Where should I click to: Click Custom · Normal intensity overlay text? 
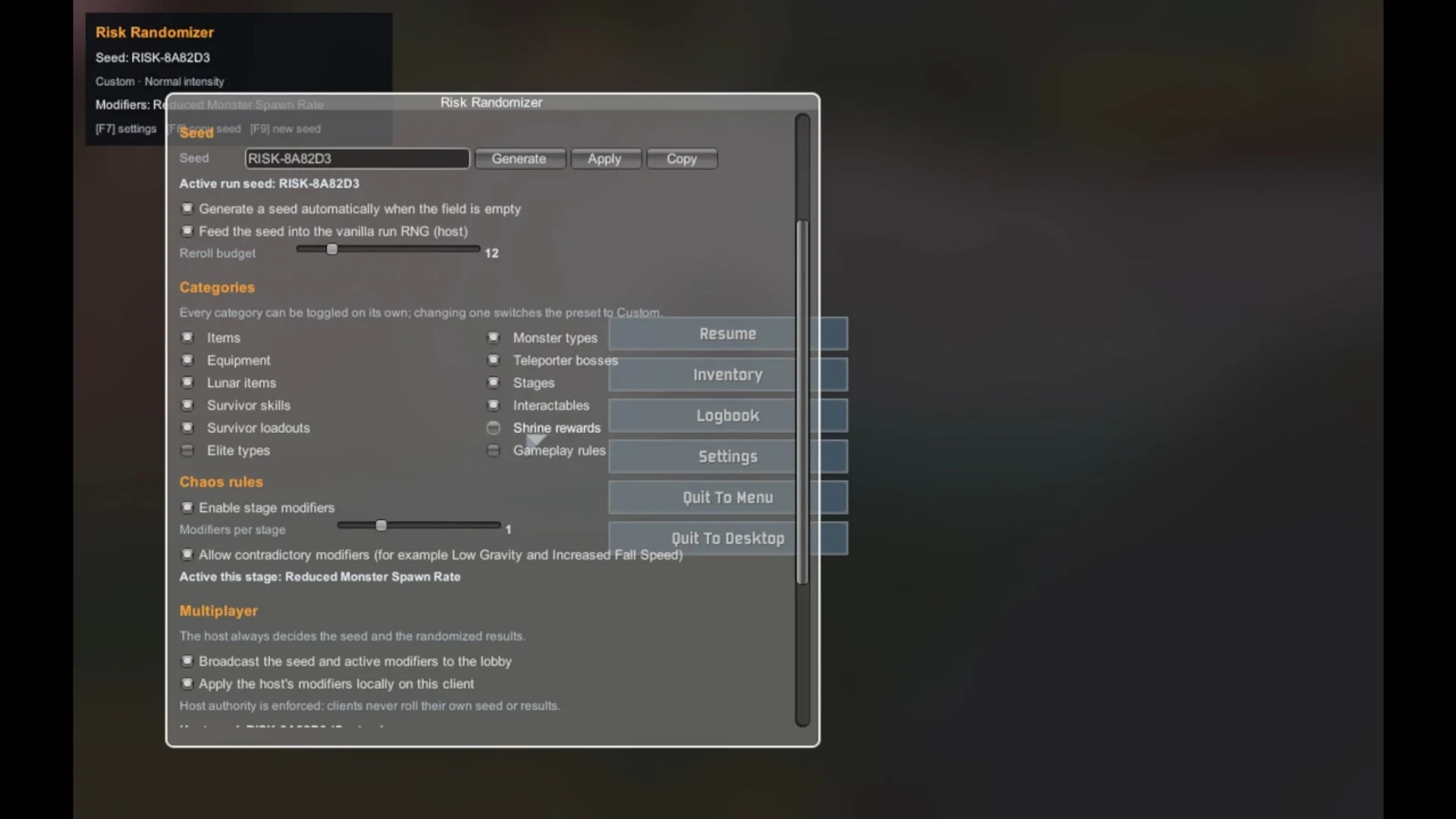tap(160, 81)
